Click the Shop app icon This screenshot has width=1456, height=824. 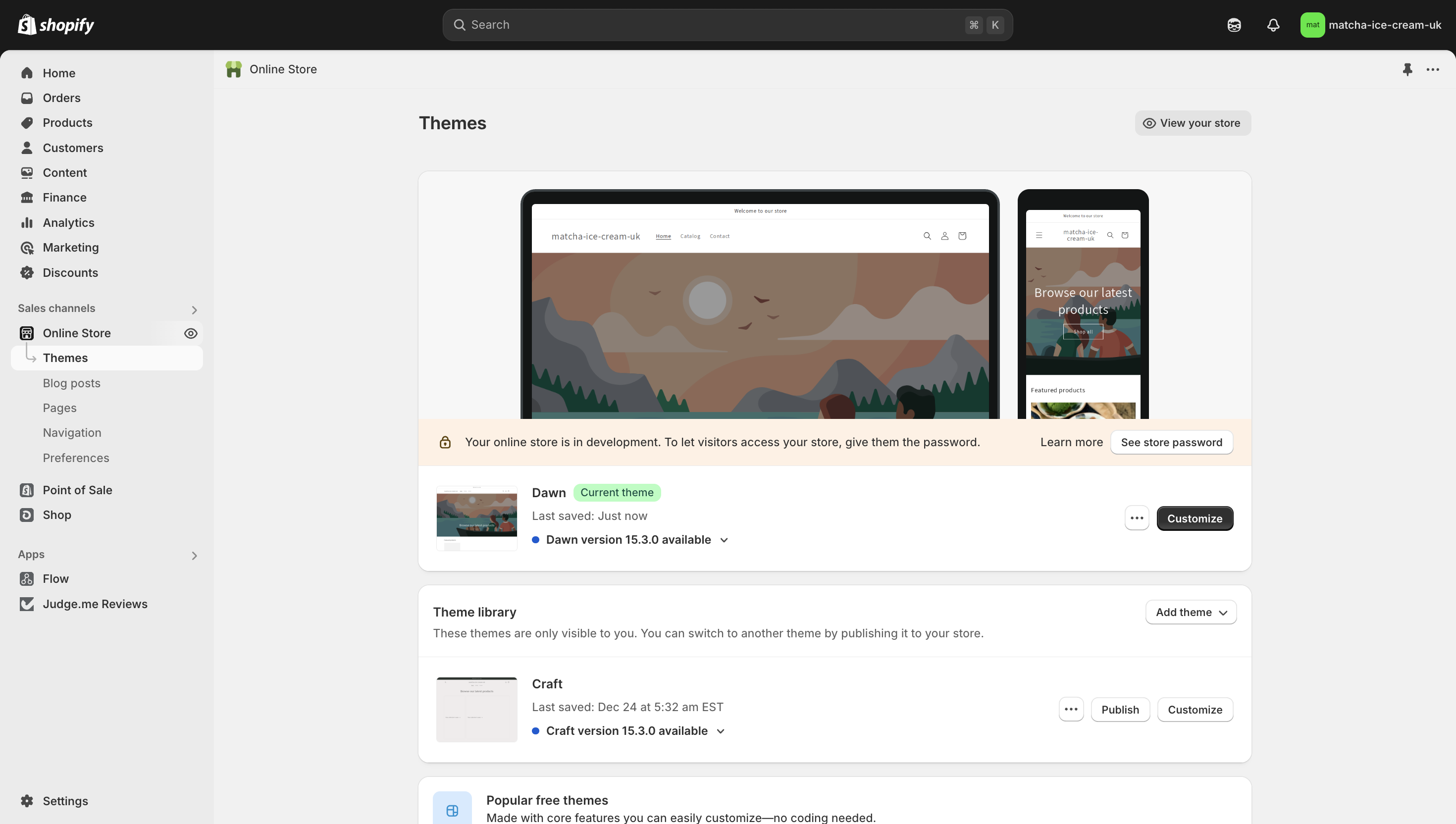coord(27,515)
